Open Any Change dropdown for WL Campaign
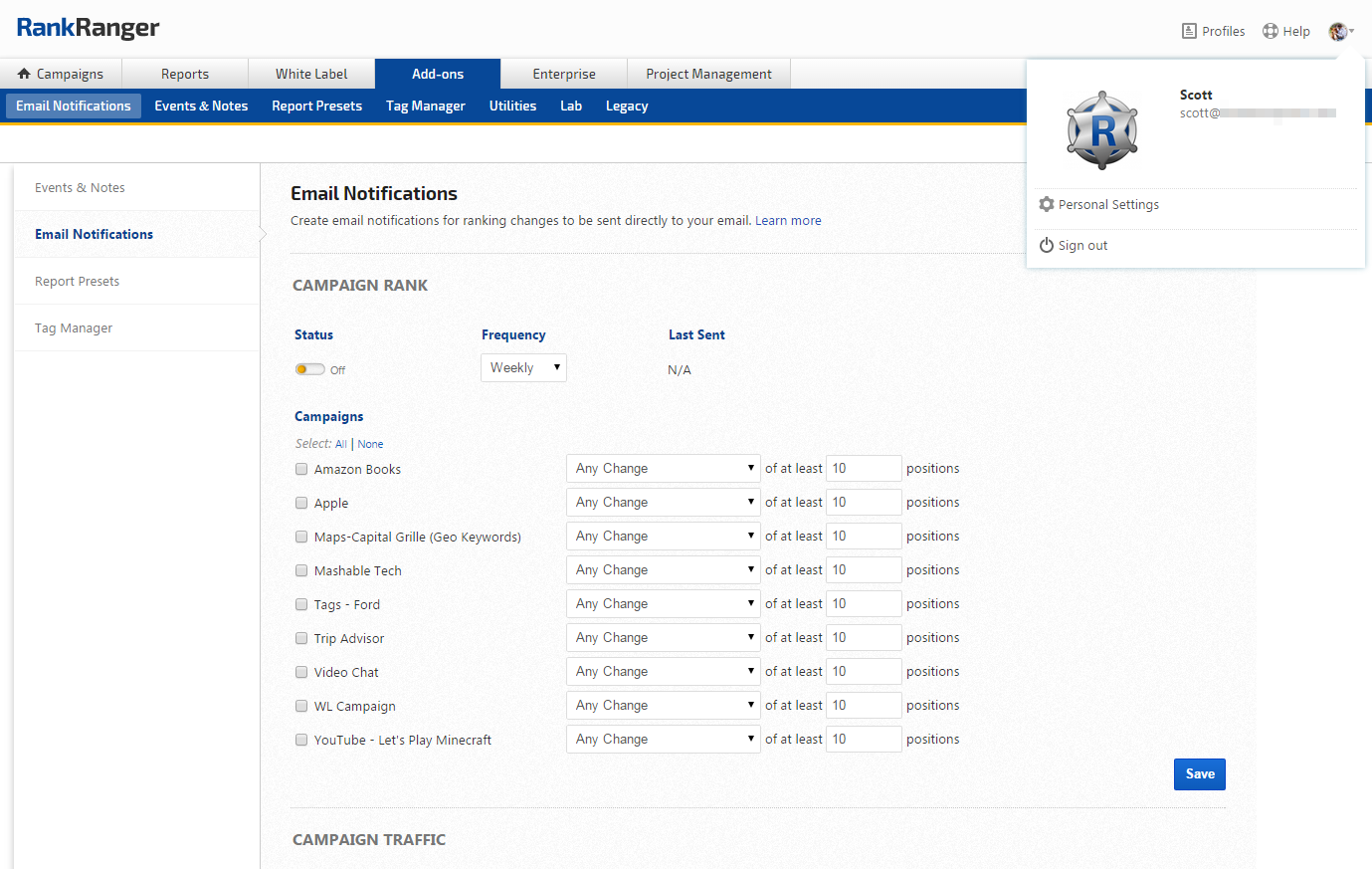1372x869 pixels. (663, 706)
